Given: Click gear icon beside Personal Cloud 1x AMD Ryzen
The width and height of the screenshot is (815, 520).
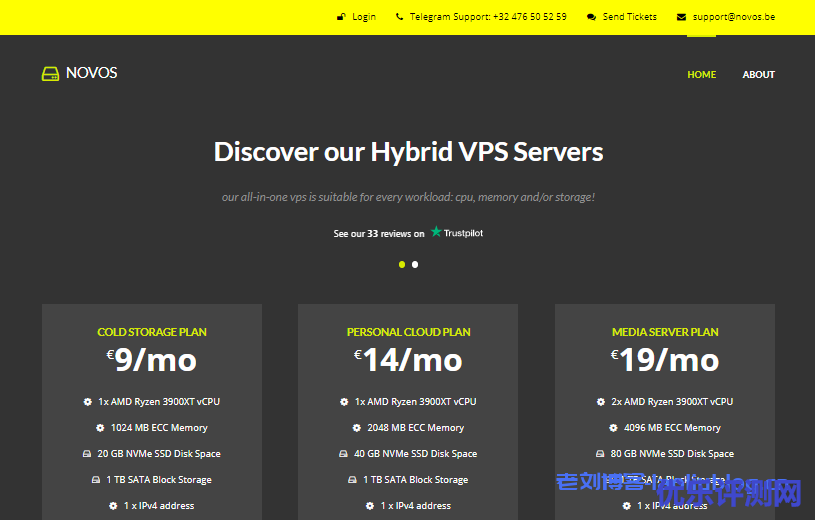Looking at the screenshot, I should tap(344, 401).
